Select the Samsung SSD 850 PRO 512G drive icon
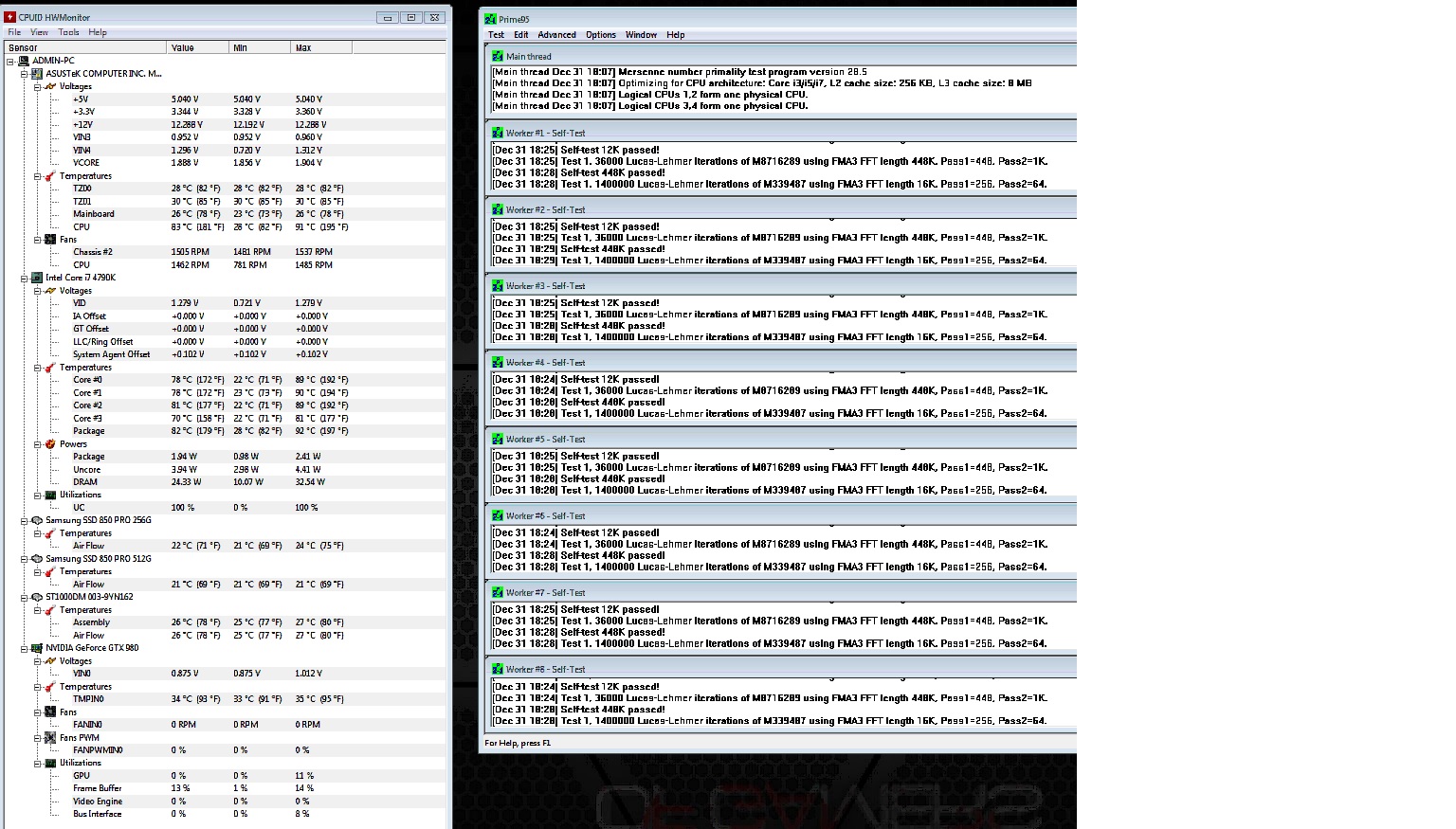The height and width of the screenshot is (829, 1456). pyautogui.click(x=37, y=559)
